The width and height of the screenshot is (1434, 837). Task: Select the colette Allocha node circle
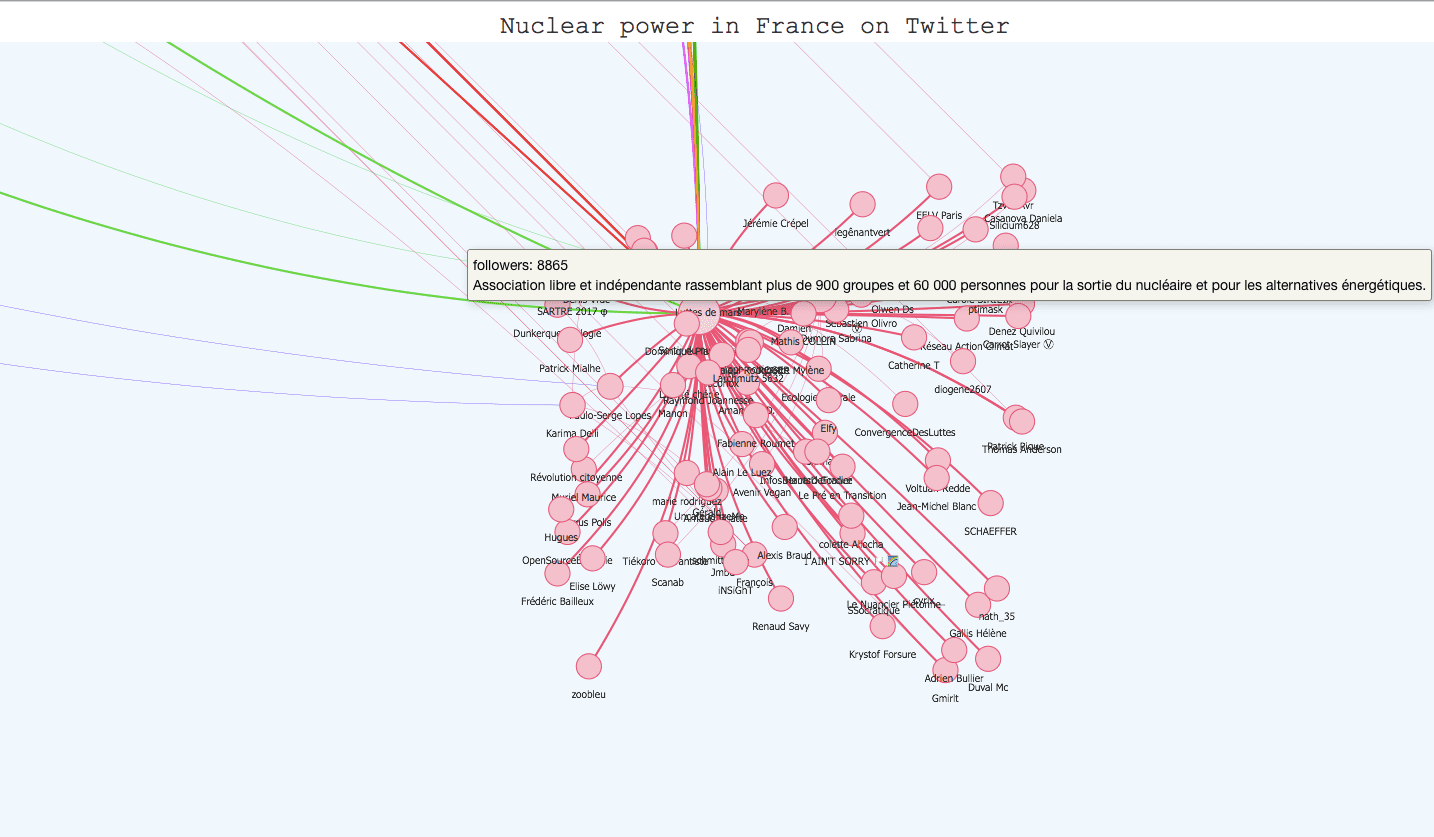pyautogui.click(x=851, y=516)
